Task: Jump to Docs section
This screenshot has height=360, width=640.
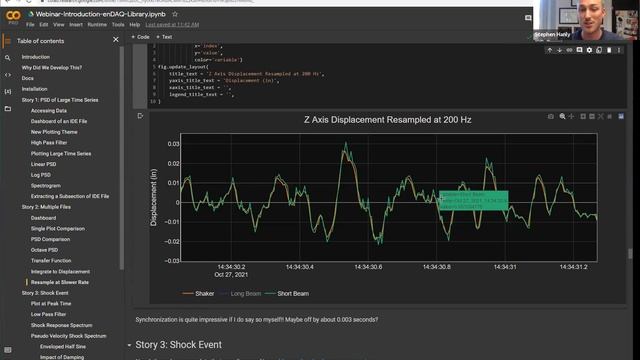Action: tap(28, 78)
